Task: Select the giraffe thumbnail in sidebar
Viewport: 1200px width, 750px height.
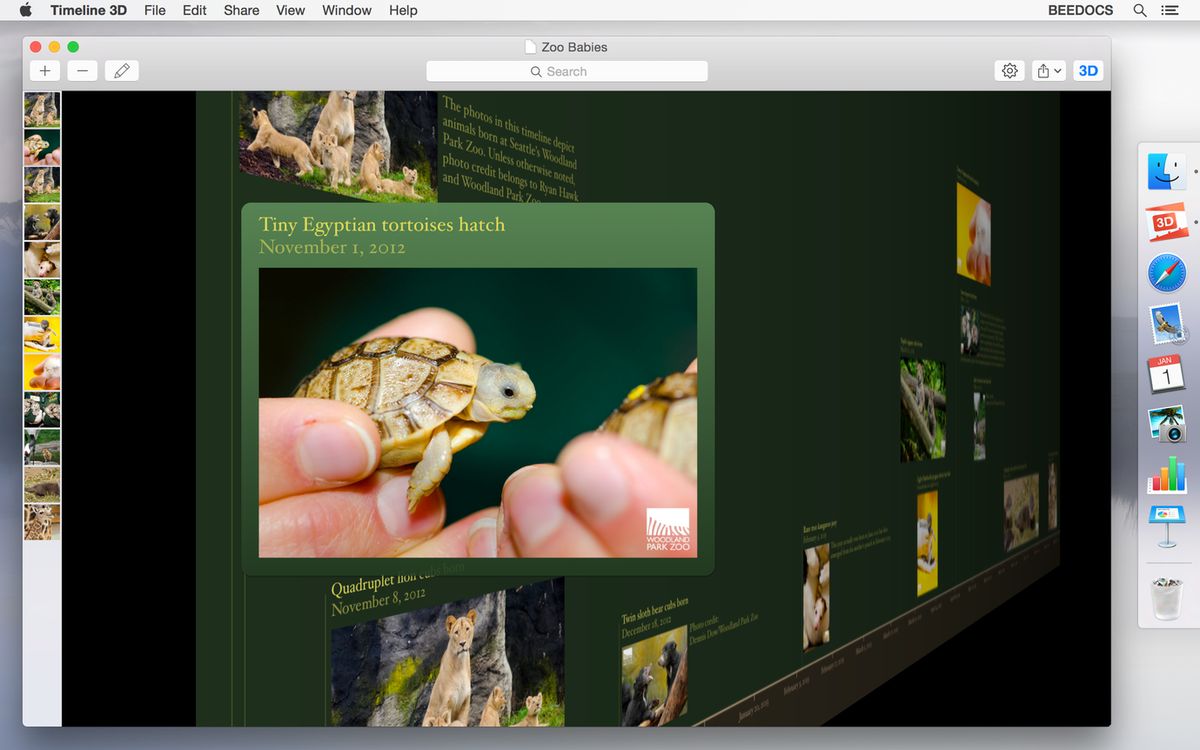Action: click(x=42, y=522)
